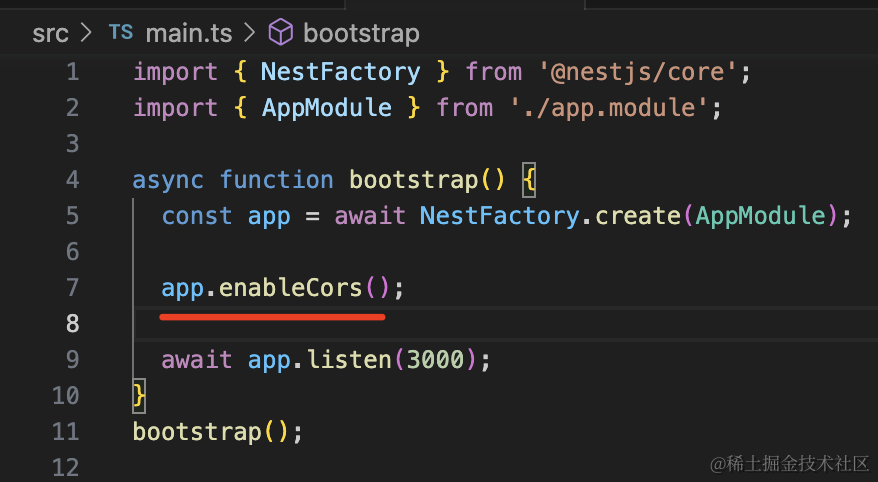Click the purple cube symbol icon
This screenshot has width=878, height=482.
point(281,32)
